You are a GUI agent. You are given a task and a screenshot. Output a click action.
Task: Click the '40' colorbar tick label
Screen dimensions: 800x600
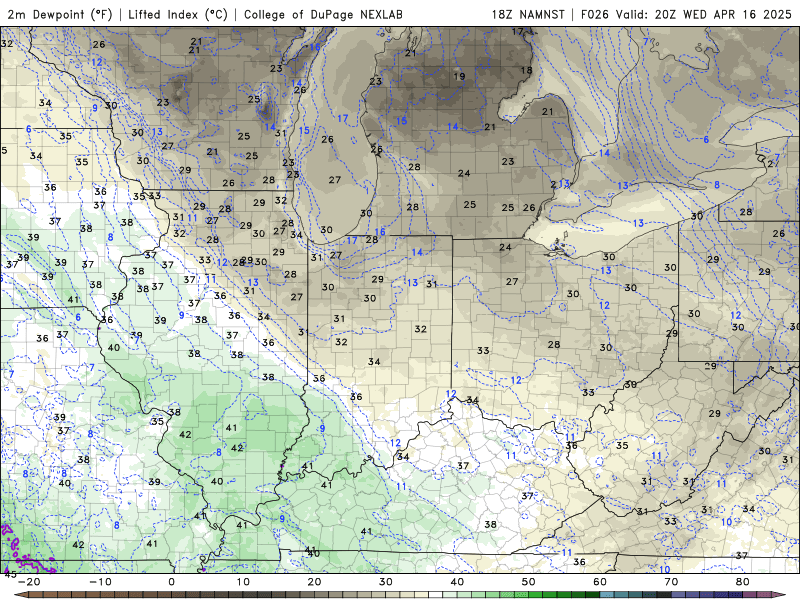pos(457,582)
